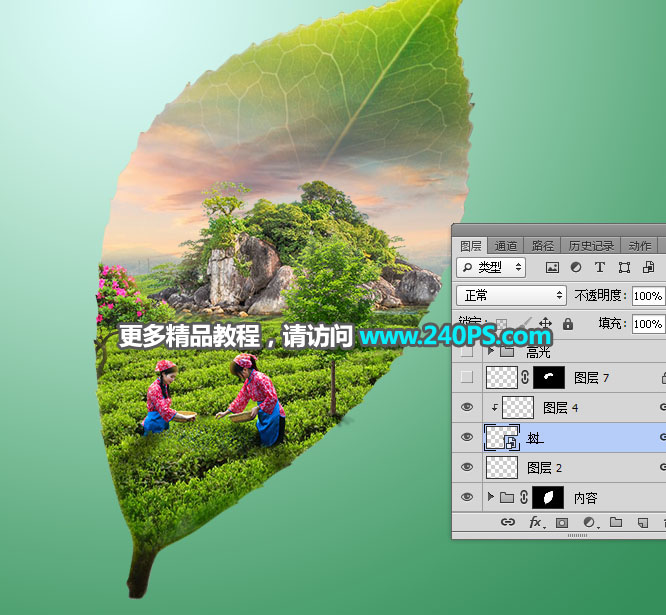Click the 内容 group folder icon
Viewport: 666px width, 615px height.
(507, 497)
